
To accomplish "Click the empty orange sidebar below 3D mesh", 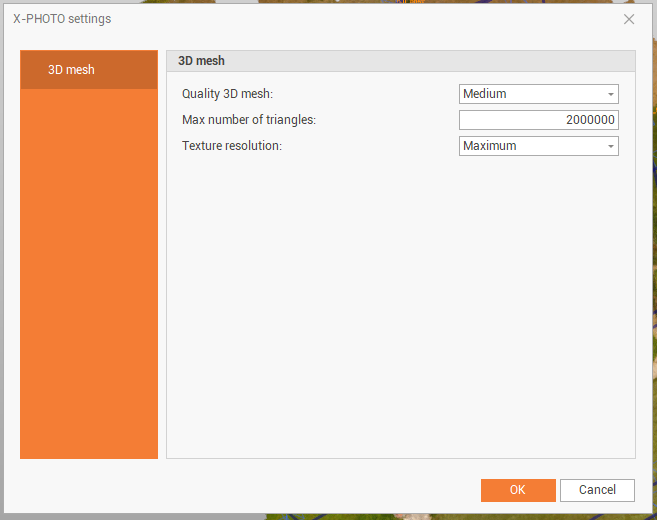I will pos(88,270).
